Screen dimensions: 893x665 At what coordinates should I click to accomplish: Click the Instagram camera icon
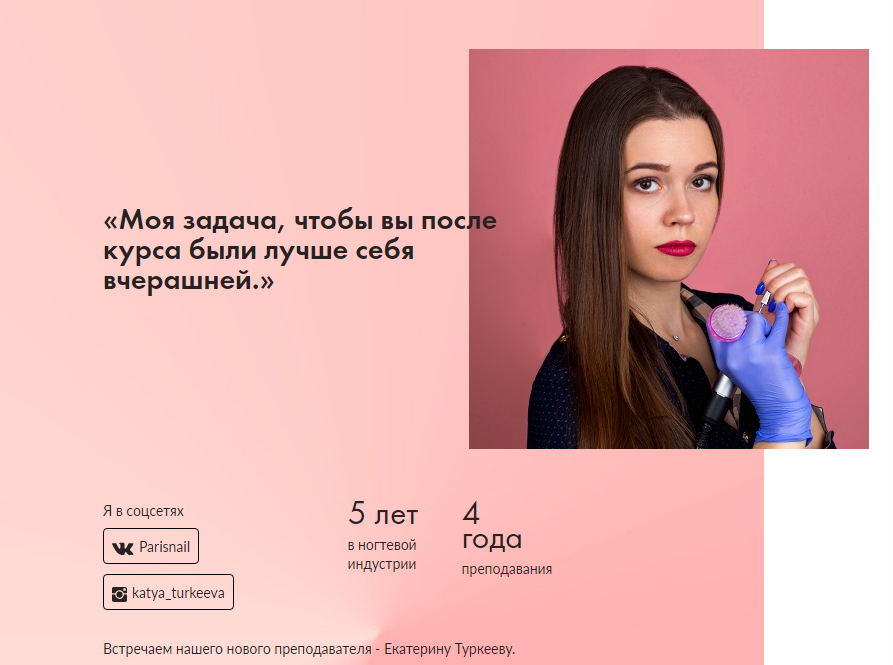[119, 594]
